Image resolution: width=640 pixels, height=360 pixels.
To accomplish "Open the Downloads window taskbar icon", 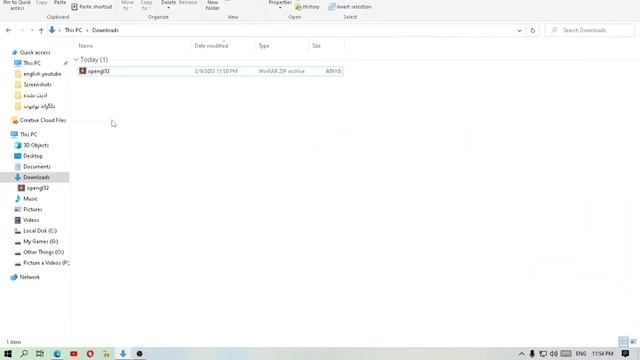I will 123,353.
